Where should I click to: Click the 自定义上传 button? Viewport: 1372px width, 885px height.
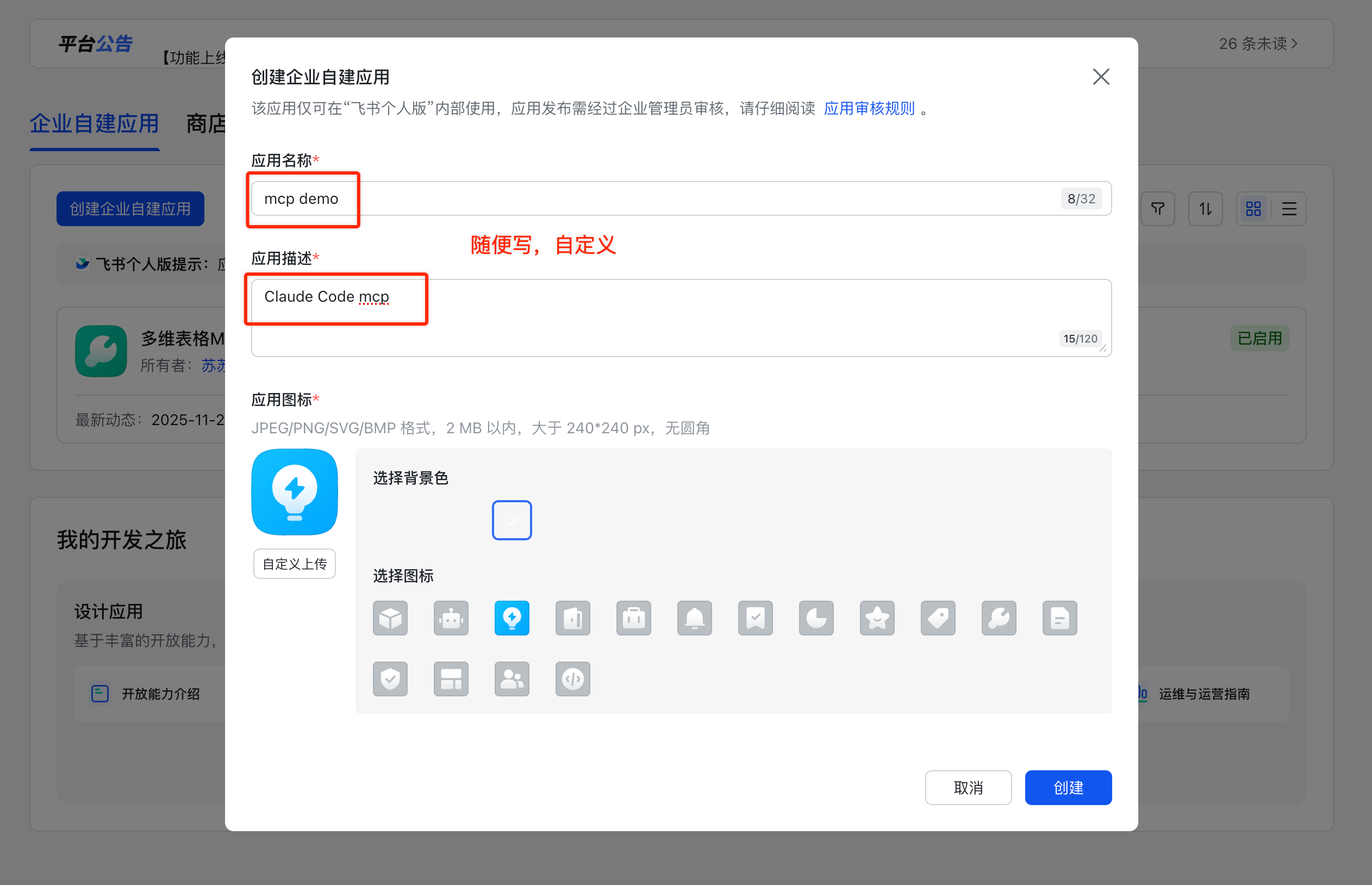click(x=295, y=564)
